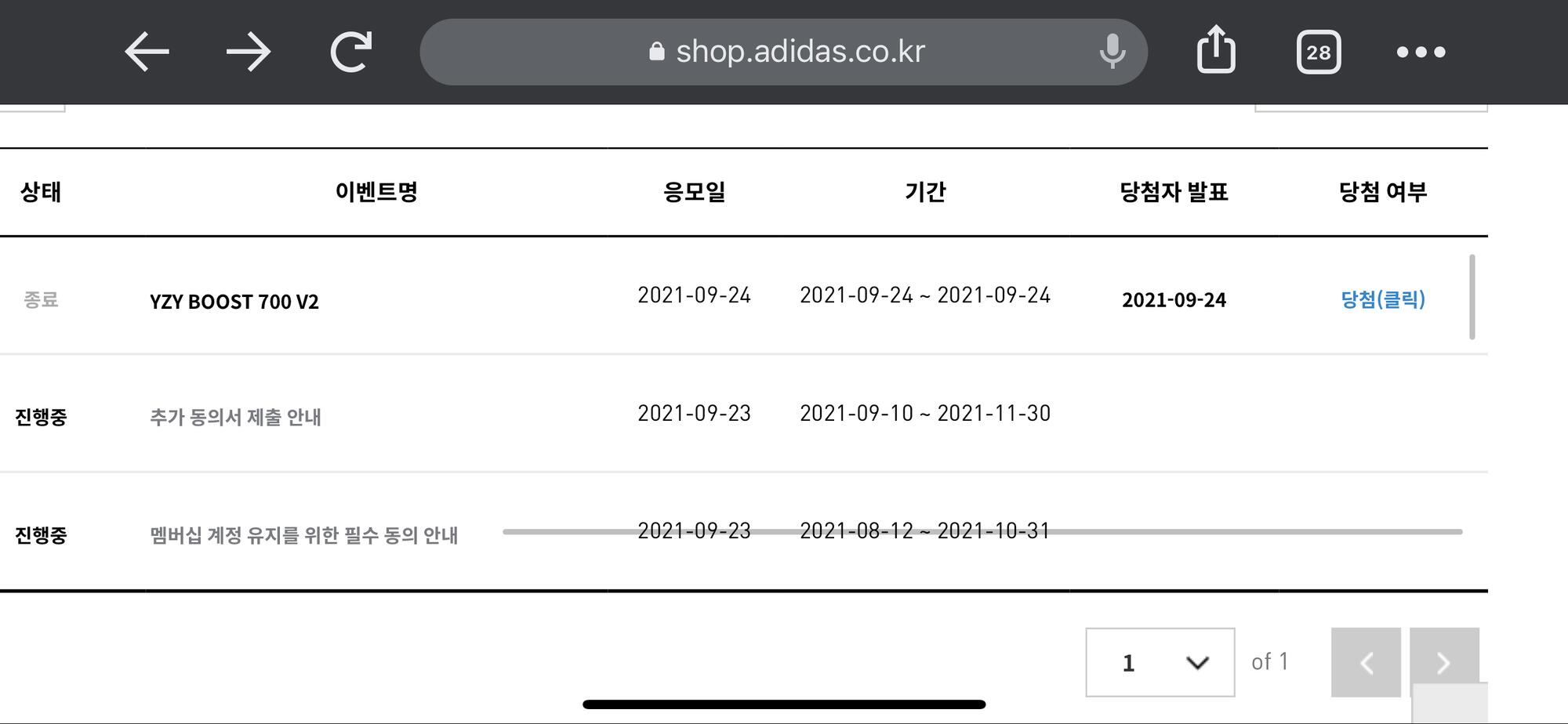
Task: Open the page number dropdown
Action: 1160,662
